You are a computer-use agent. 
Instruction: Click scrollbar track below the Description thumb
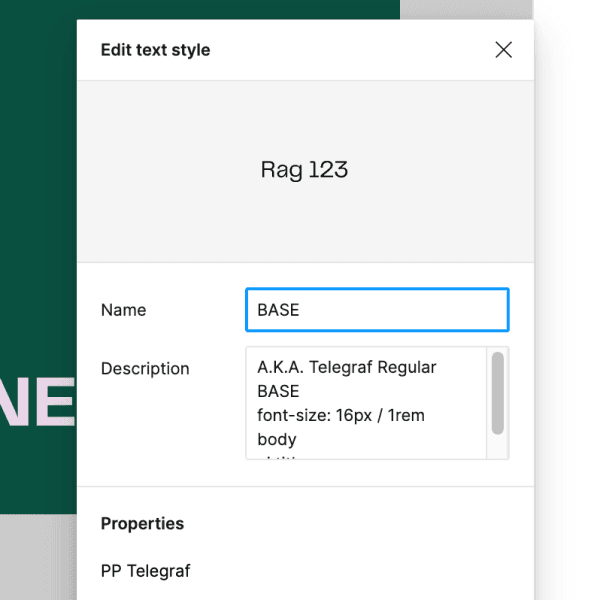click(497, 447)
